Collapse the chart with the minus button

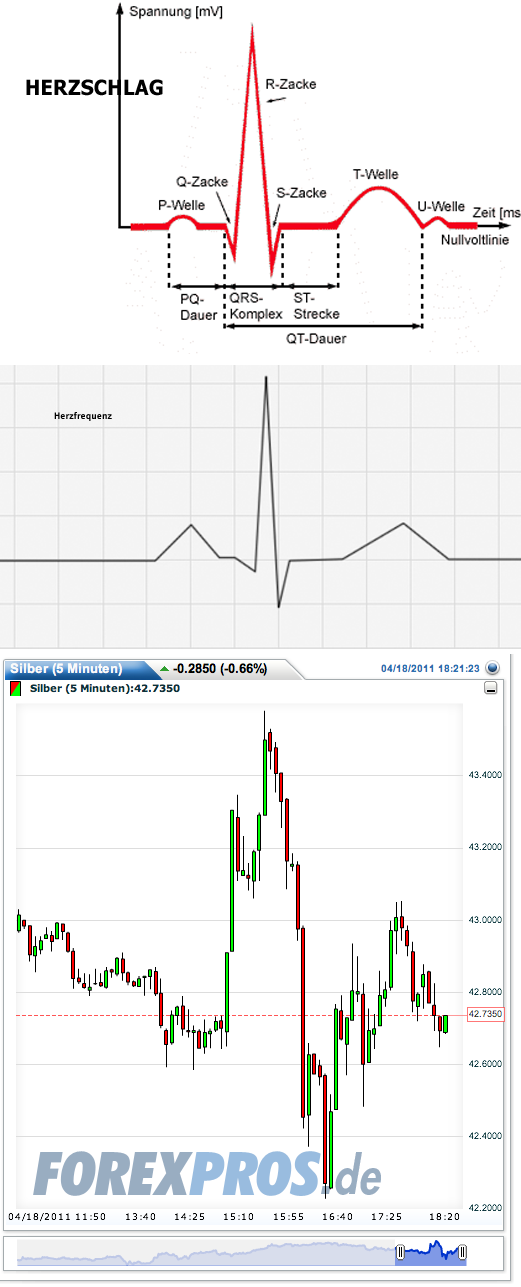[490, 688]
